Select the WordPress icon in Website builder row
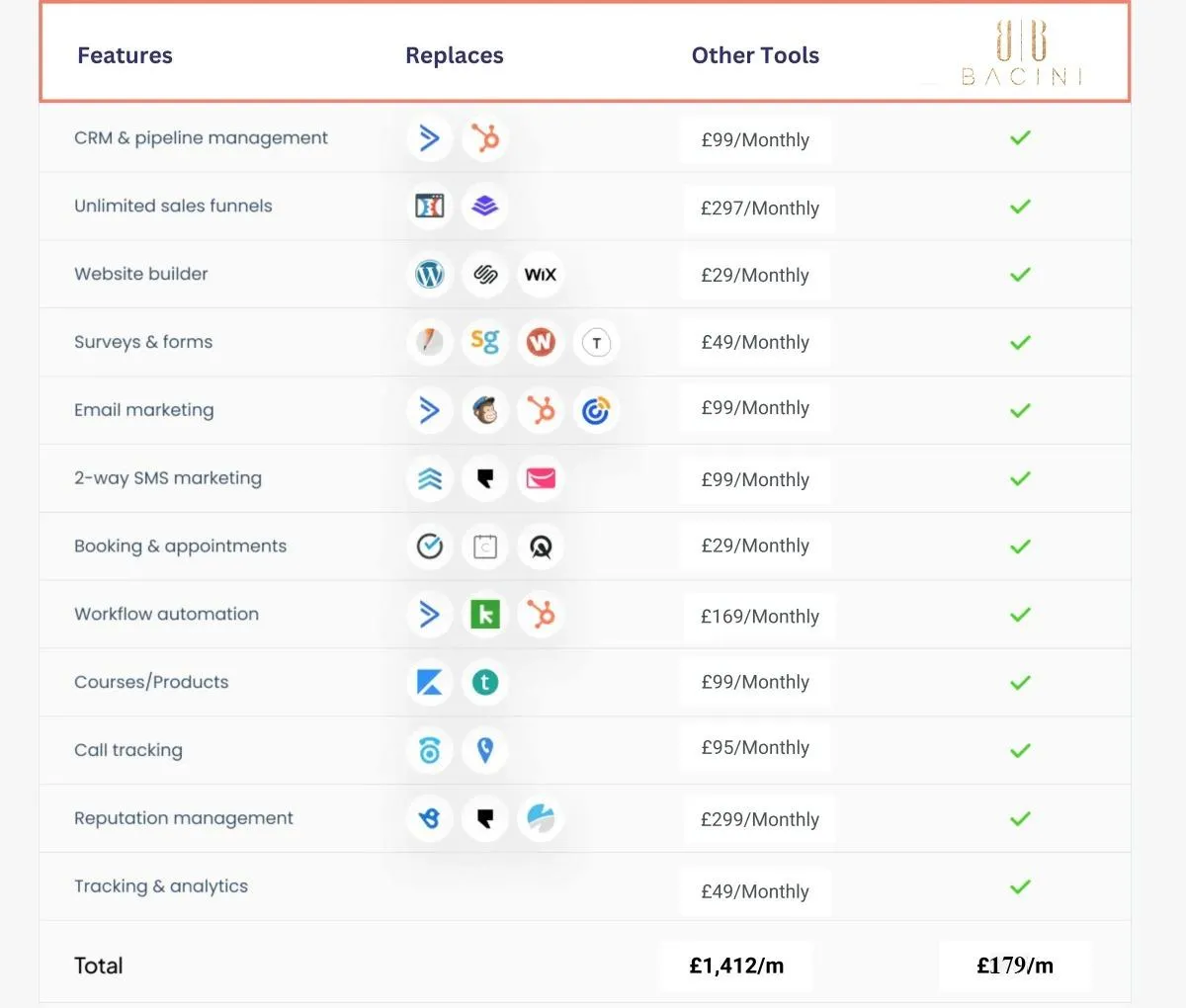This screenshot has width=1186, height=1008. pos(429,275)
